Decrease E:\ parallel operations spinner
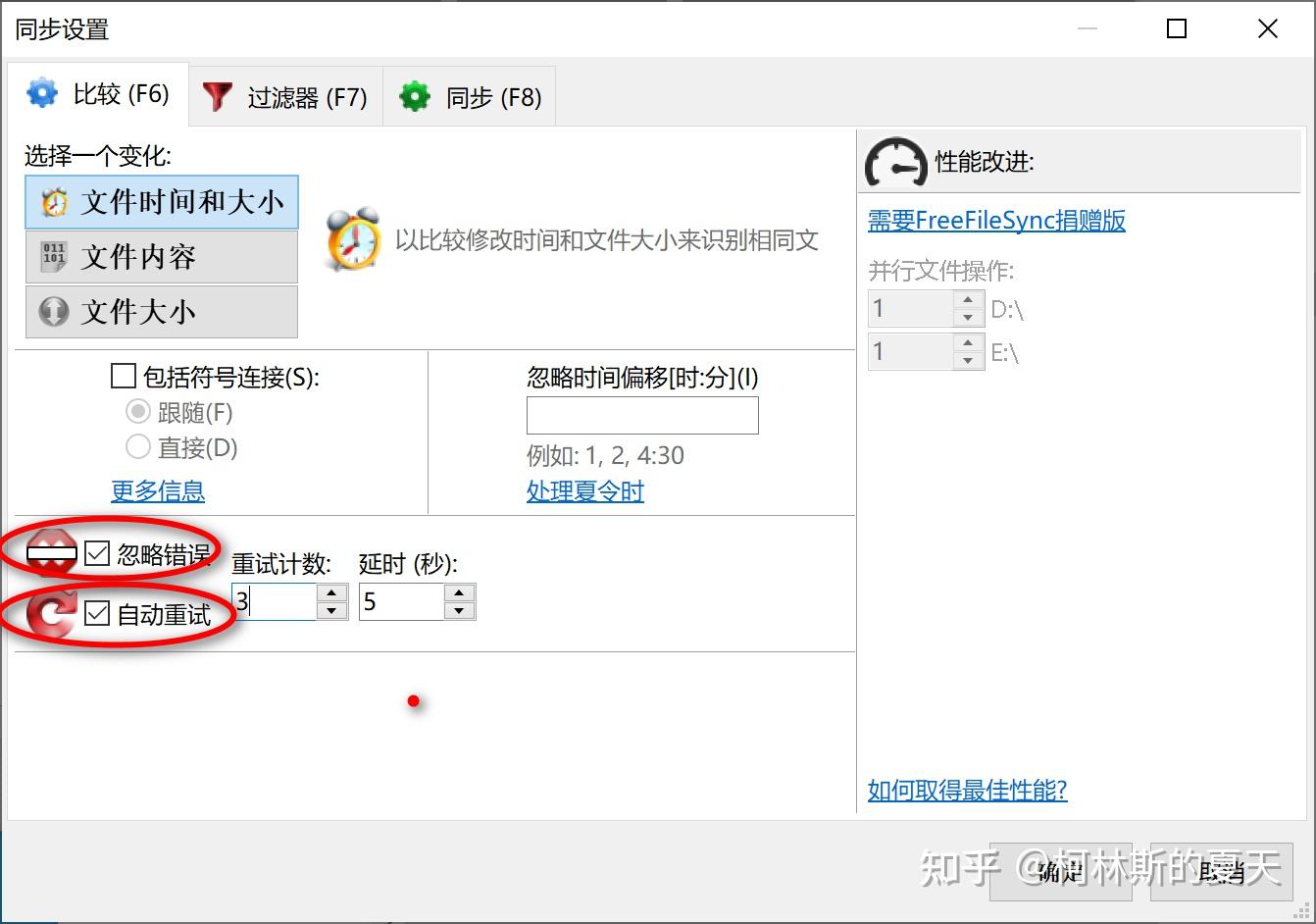1316x924 pixels. point(969,360)
